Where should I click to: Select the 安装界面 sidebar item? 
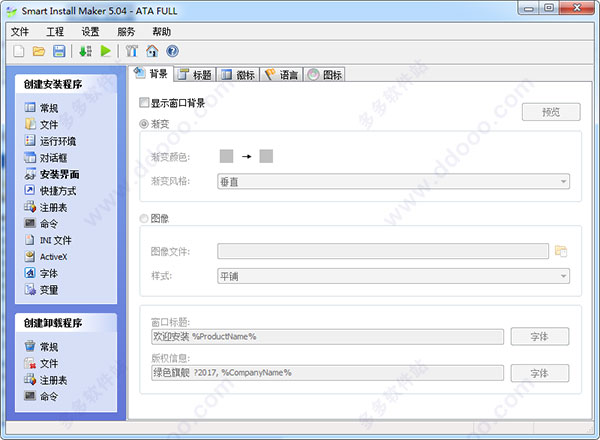coord(52,174)
